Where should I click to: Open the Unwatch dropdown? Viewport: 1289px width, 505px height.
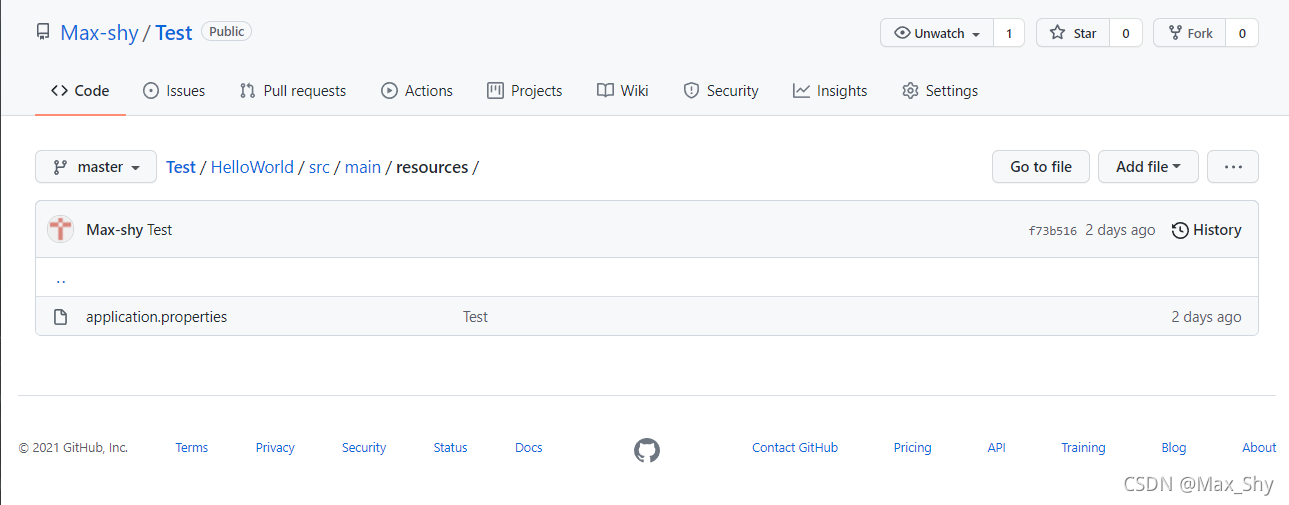click(x=937, y=33)
